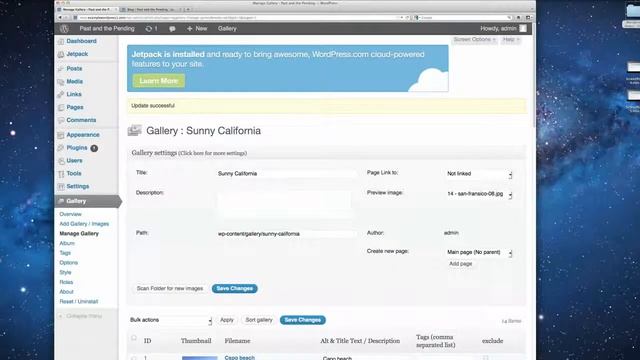640x360 pixels.
Task: Click the Settings sidebar icon
Action: click(61, 187)
